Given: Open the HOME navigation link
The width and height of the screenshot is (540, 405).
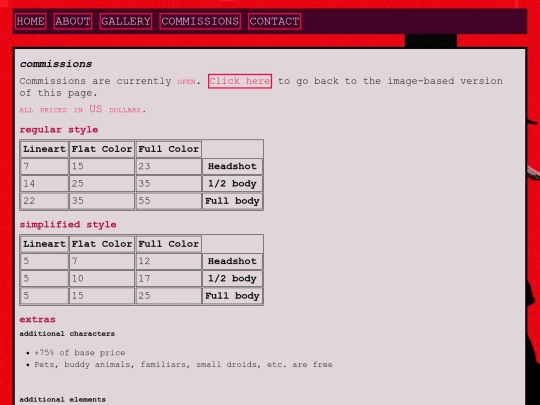Looking at the screenshot, I should [31, 21].
